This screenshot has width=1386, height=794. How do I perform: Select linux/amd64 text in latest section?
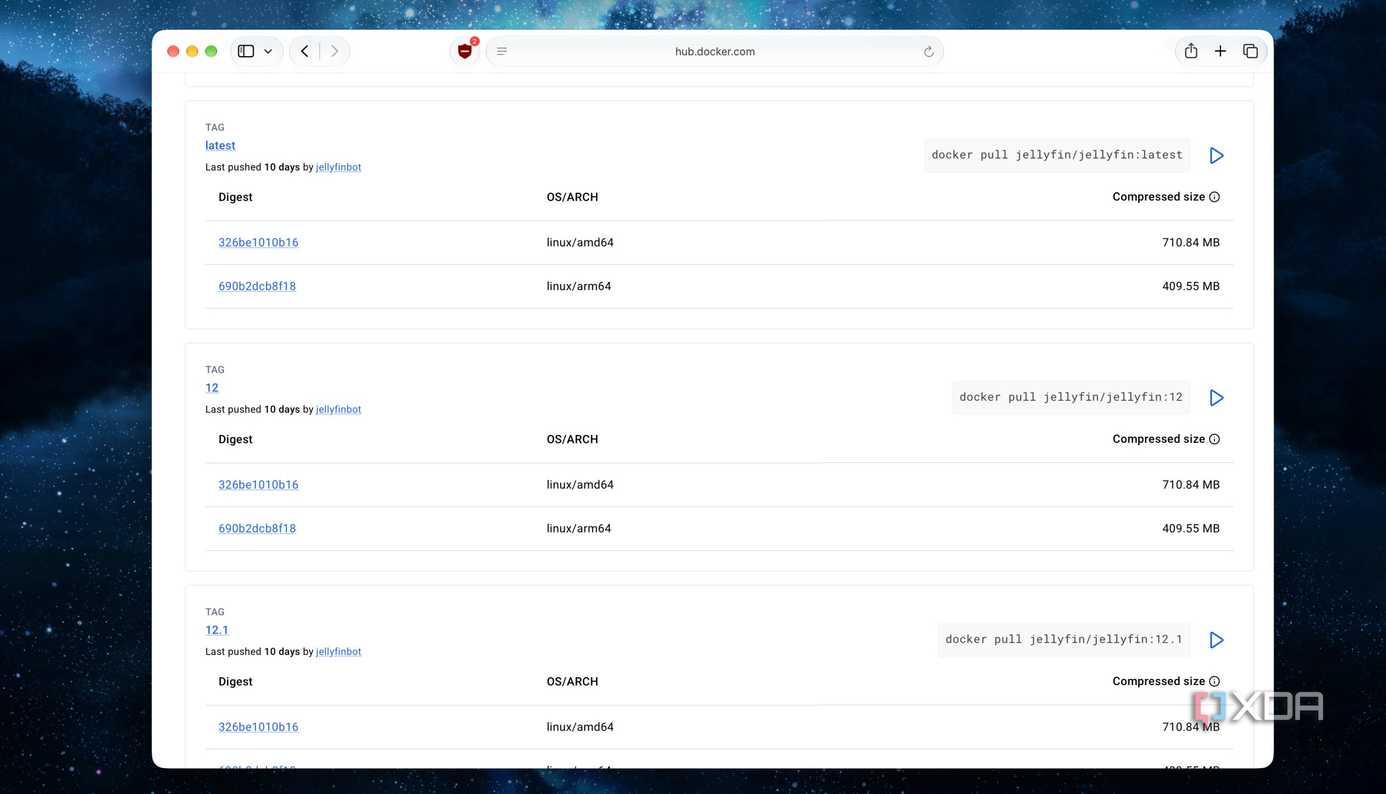click(x=580, y=242)
